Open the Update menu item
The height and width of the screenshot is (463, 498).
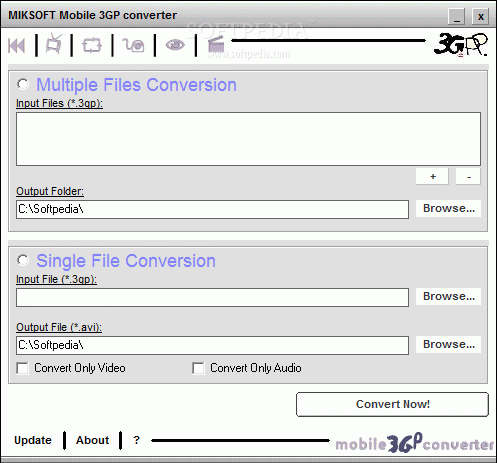coord(33,440)
